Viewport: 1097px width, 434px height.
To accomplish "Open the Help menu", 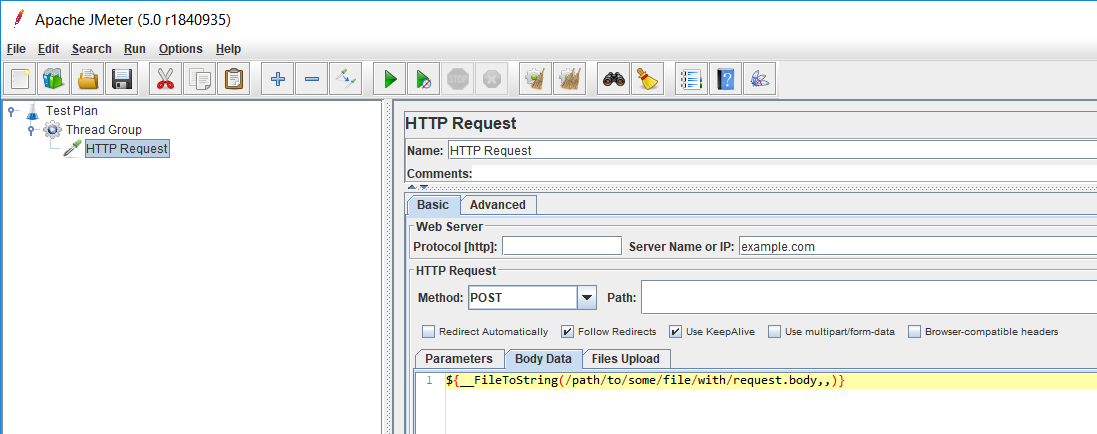I will click(228, 49).
